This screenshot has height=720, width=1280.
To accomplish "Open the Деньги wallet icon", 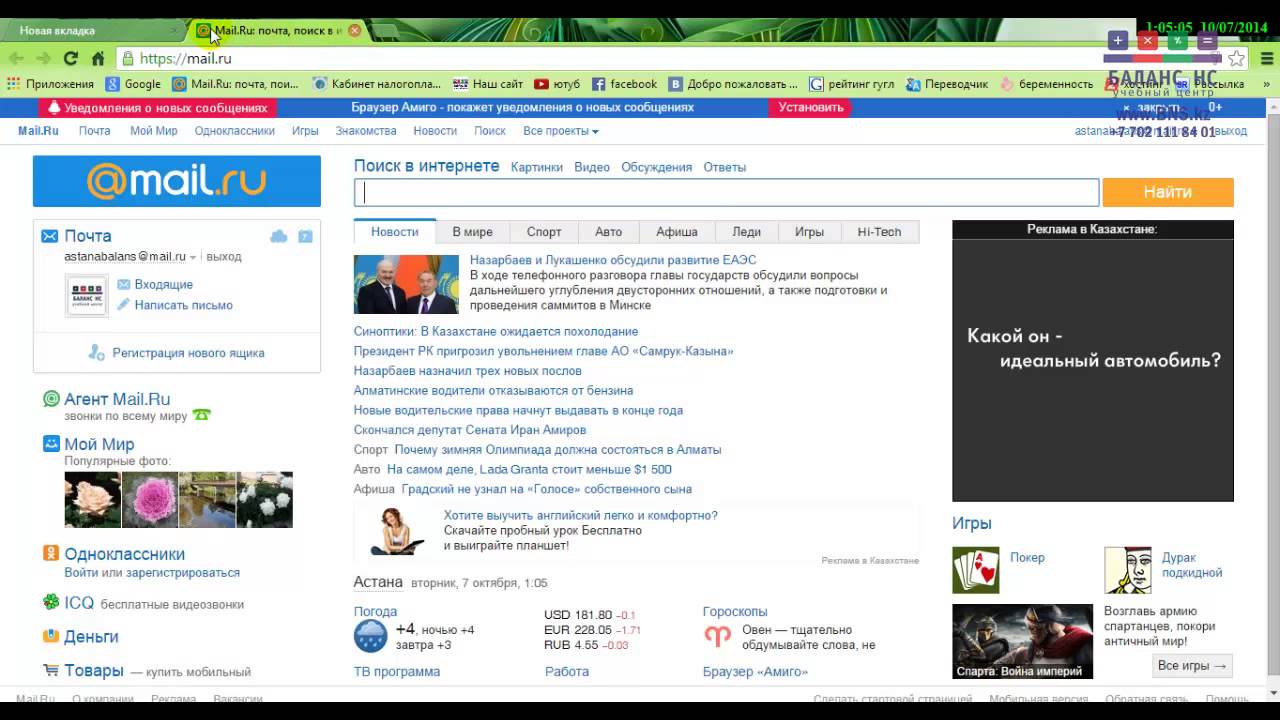I will click(x=51, y=636).
